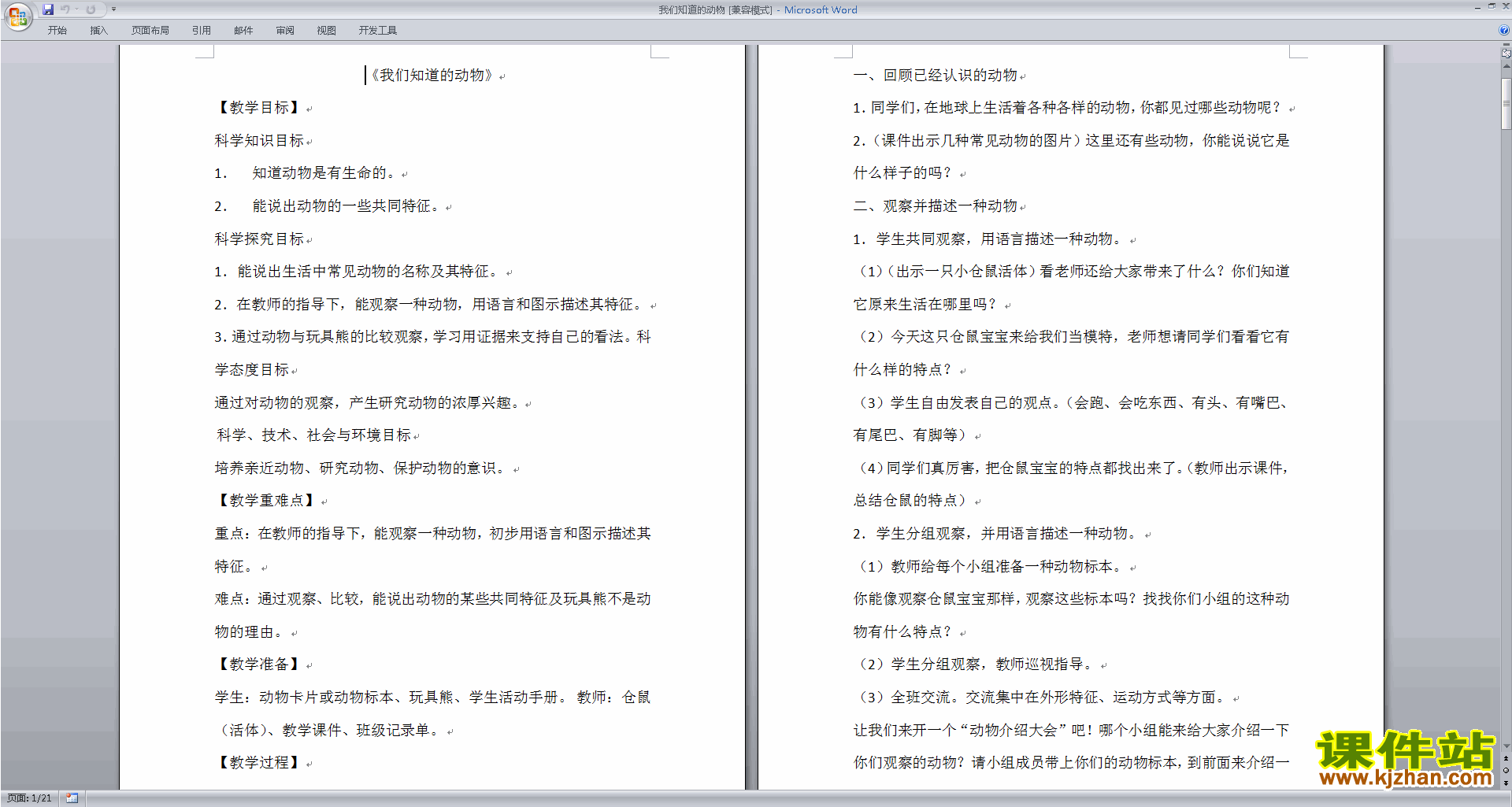Screen dimensions: 1512x807
Task: Switch to the 视图 ribbon tab
Action: pos(326,30)
